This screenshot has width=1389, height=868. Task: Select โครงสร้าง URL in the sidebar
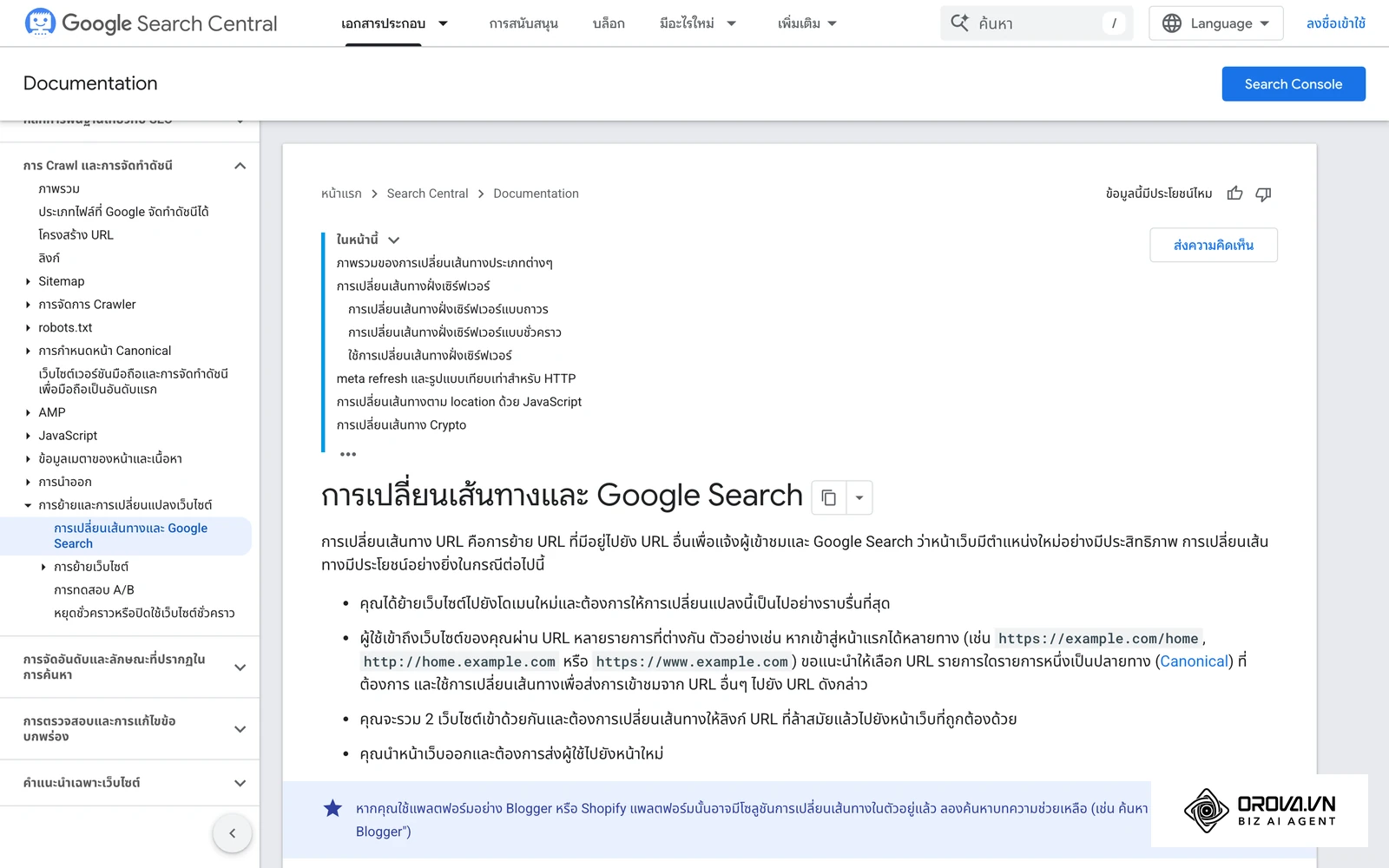[x=76, y=235]
